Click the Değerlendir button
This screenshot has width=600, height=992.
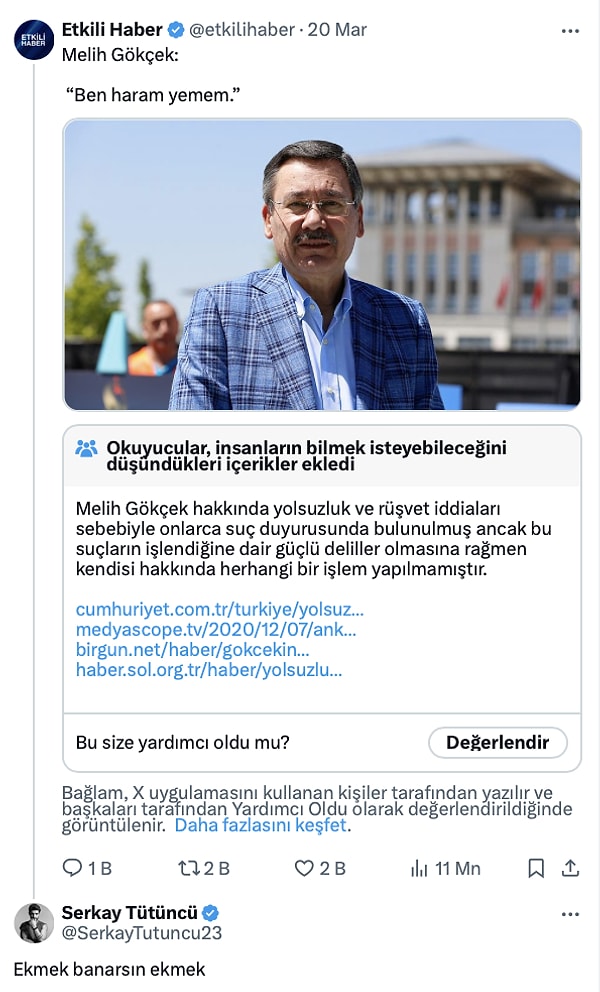point(497,742)
